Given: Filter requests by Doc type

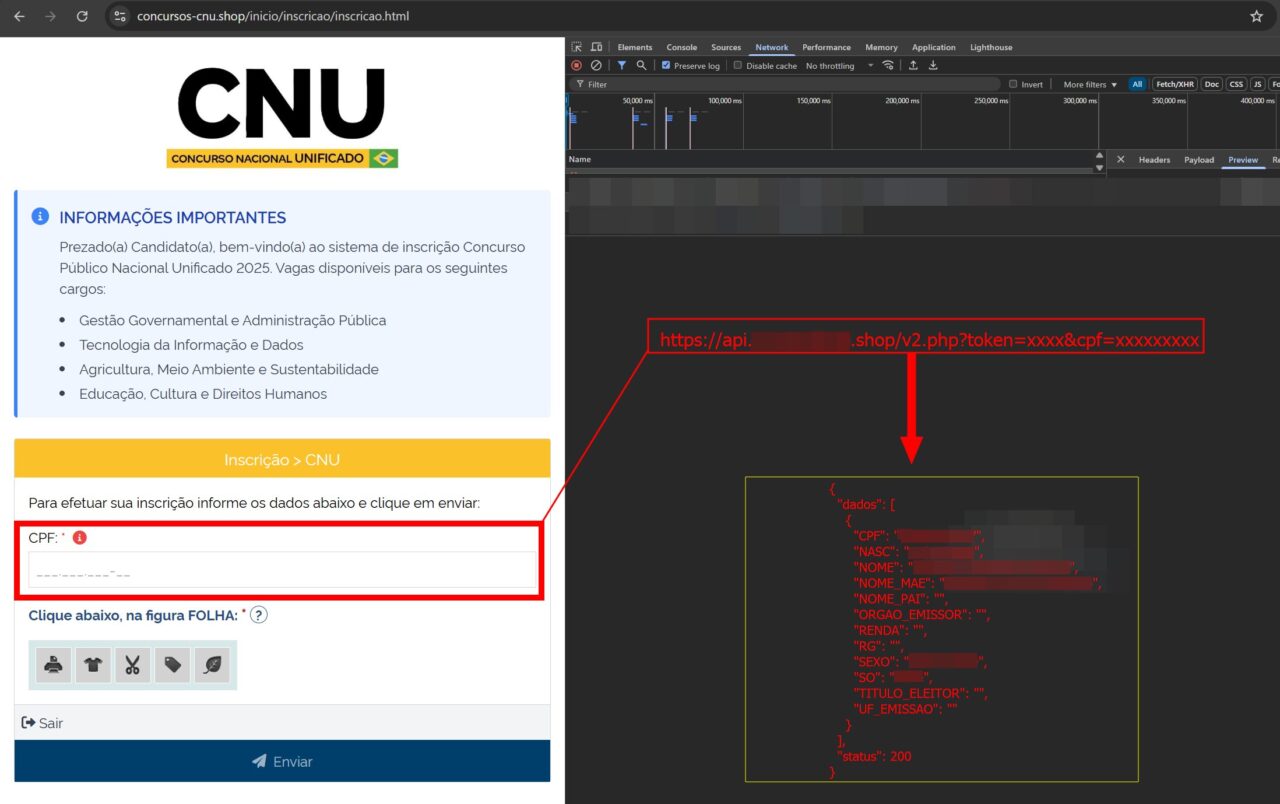Looking at the screenshot, I should click(1212, 84).
